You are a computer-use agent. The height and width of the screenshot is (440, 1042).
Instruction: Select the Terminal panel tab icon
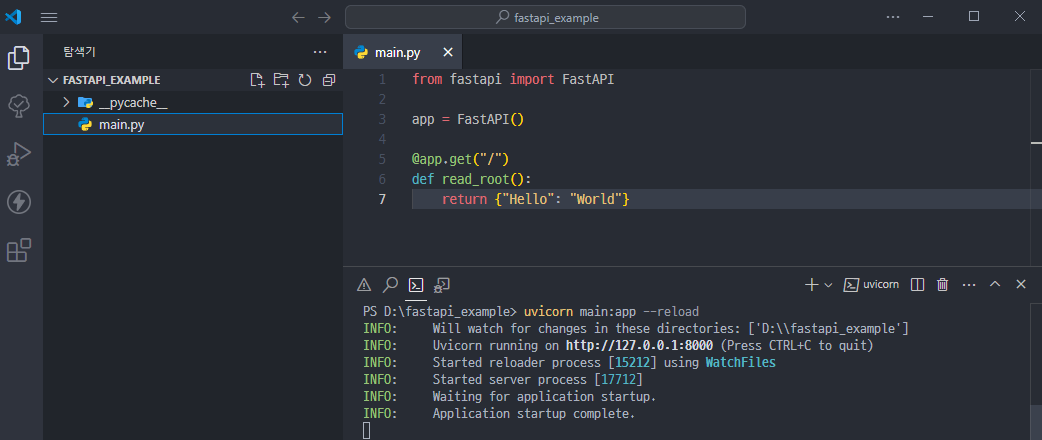pos(416,285)
